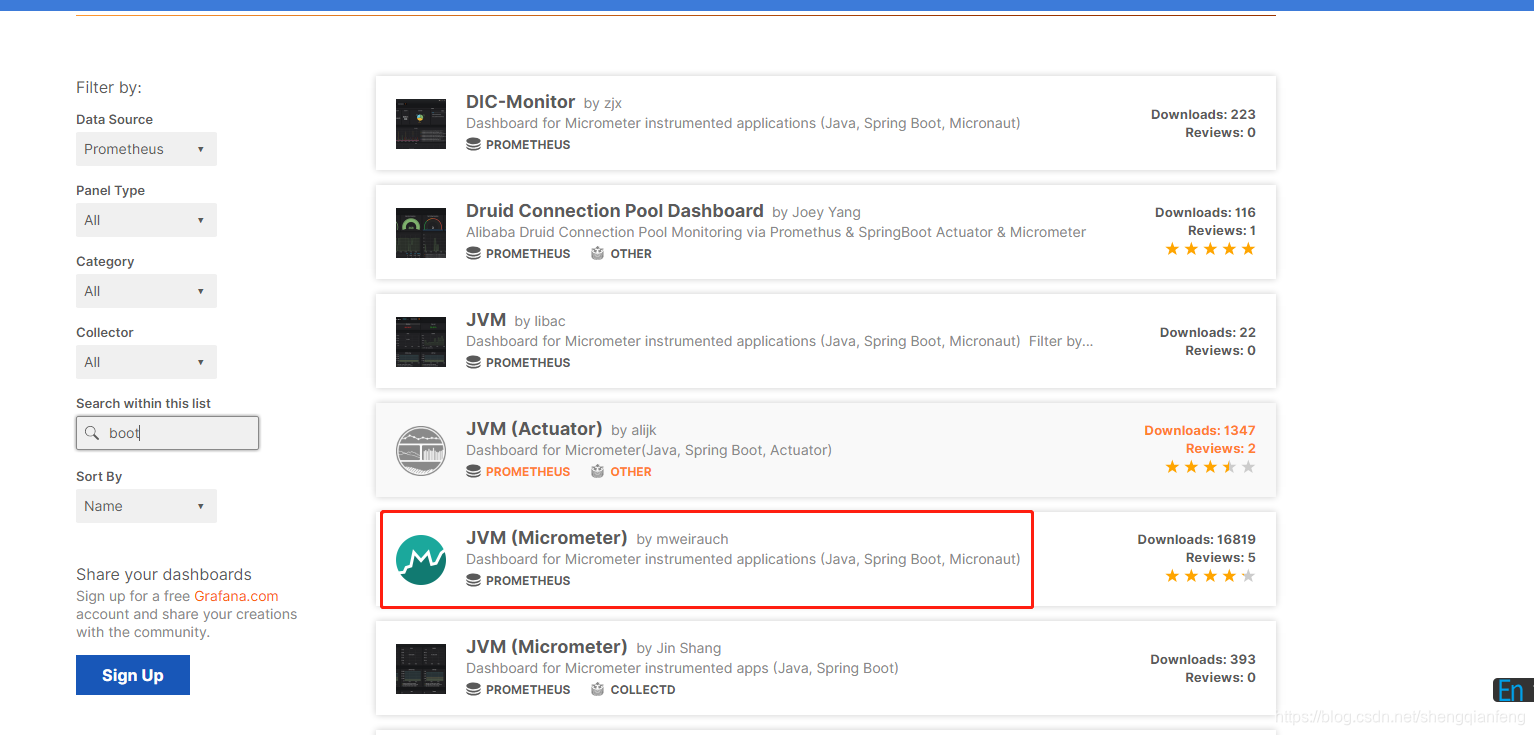Viewport: 1534px width, 735px height.
Task: Open the Category filter dropdown
Action: click(x=146, y=291)
